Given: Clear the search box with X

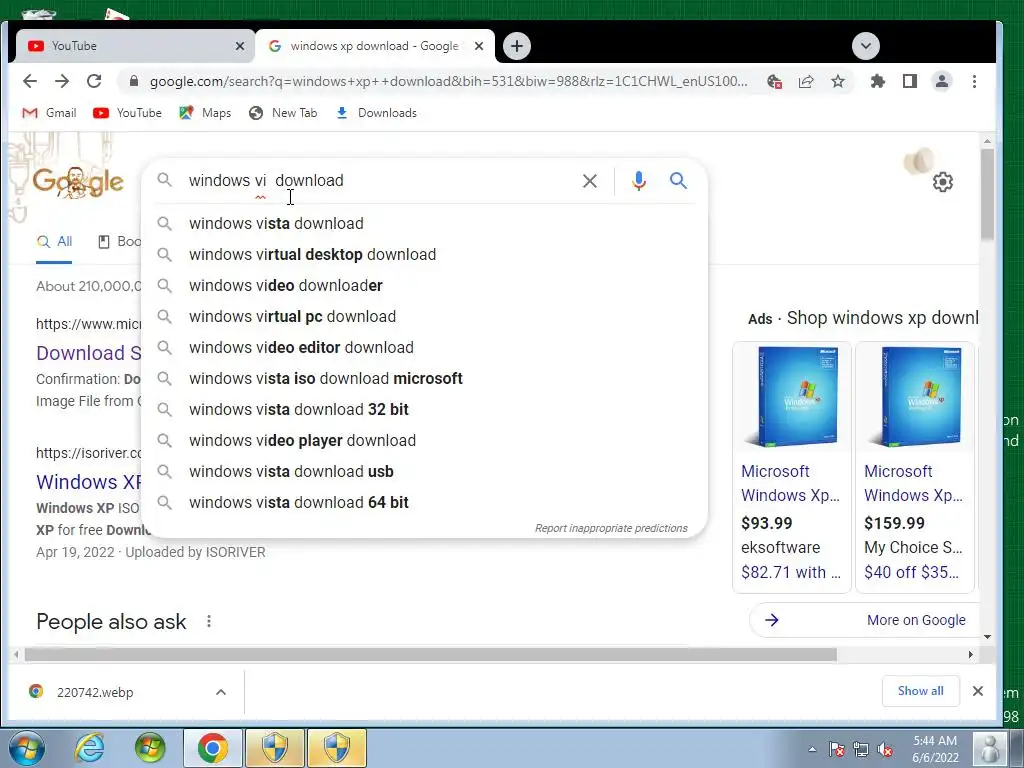Looking at the screenshot, I should 590,181.
